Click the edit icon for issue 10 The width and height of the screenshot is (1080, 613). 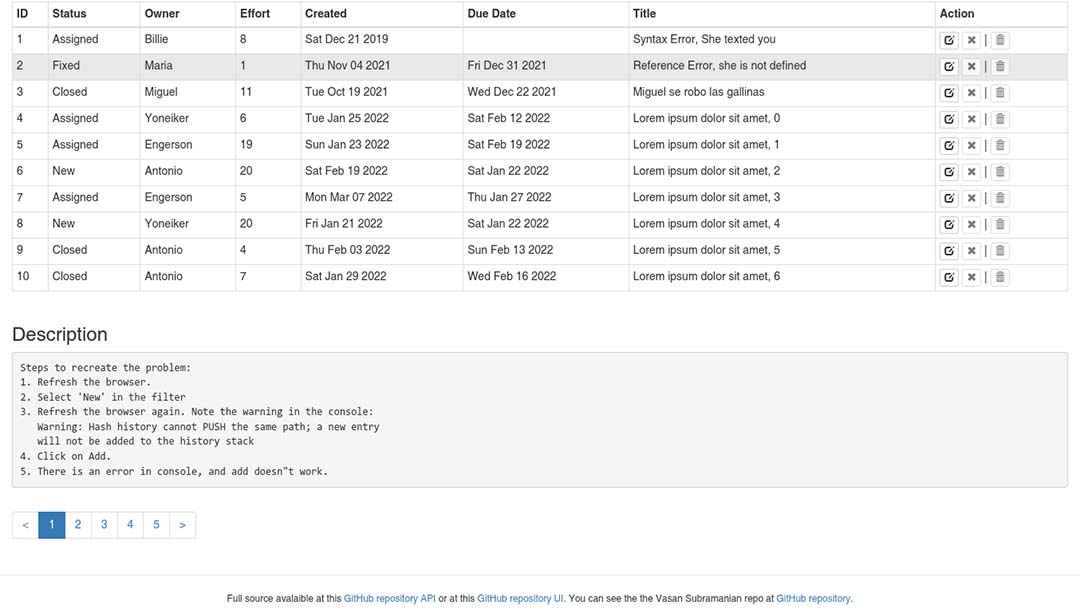tap(949, 278)
